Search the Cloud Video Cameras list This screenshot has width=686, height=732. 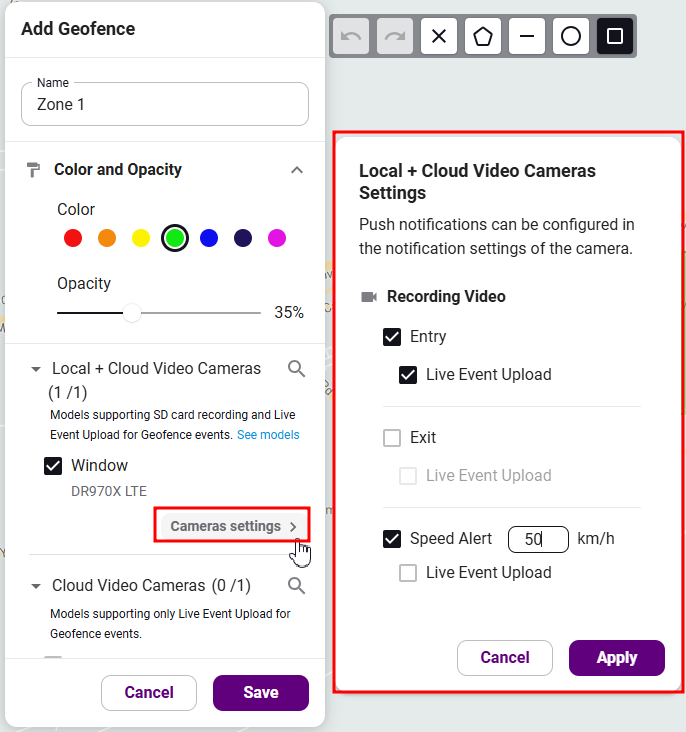click(296, 585)
